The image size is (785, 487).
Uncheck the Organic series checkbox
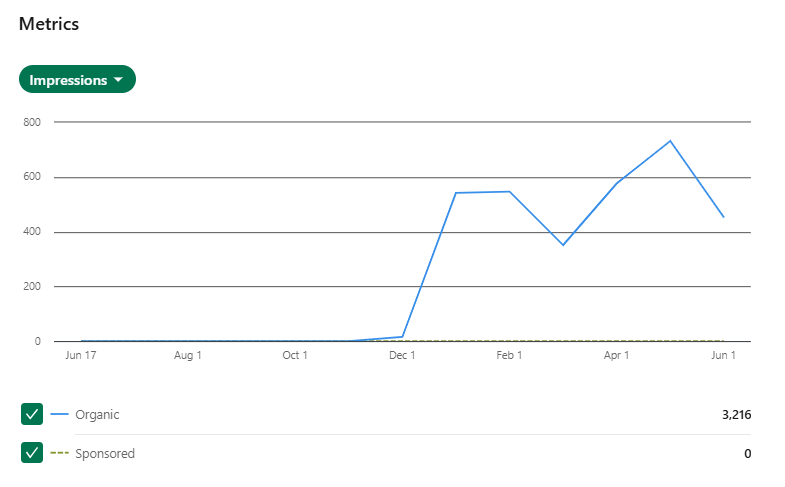click(32, 414)
